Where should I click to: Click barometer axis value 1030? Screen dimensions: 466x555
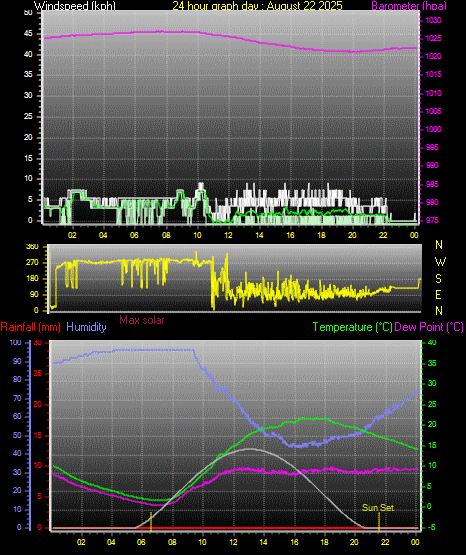[433, 20]
